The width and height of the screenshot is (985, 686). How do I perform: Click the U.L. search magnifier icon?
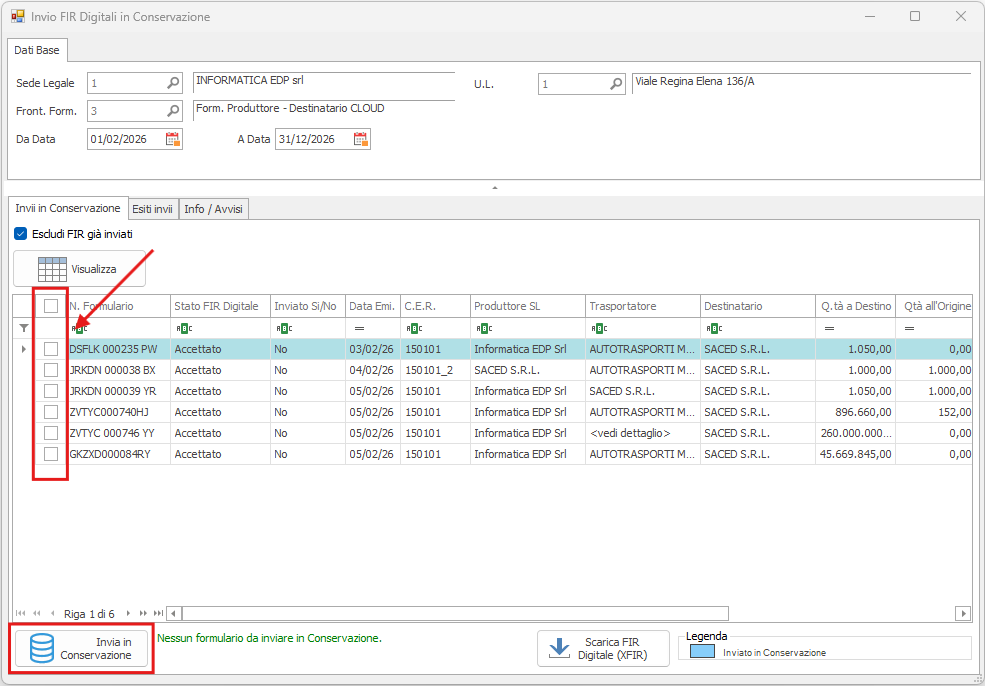coord(617,84)
